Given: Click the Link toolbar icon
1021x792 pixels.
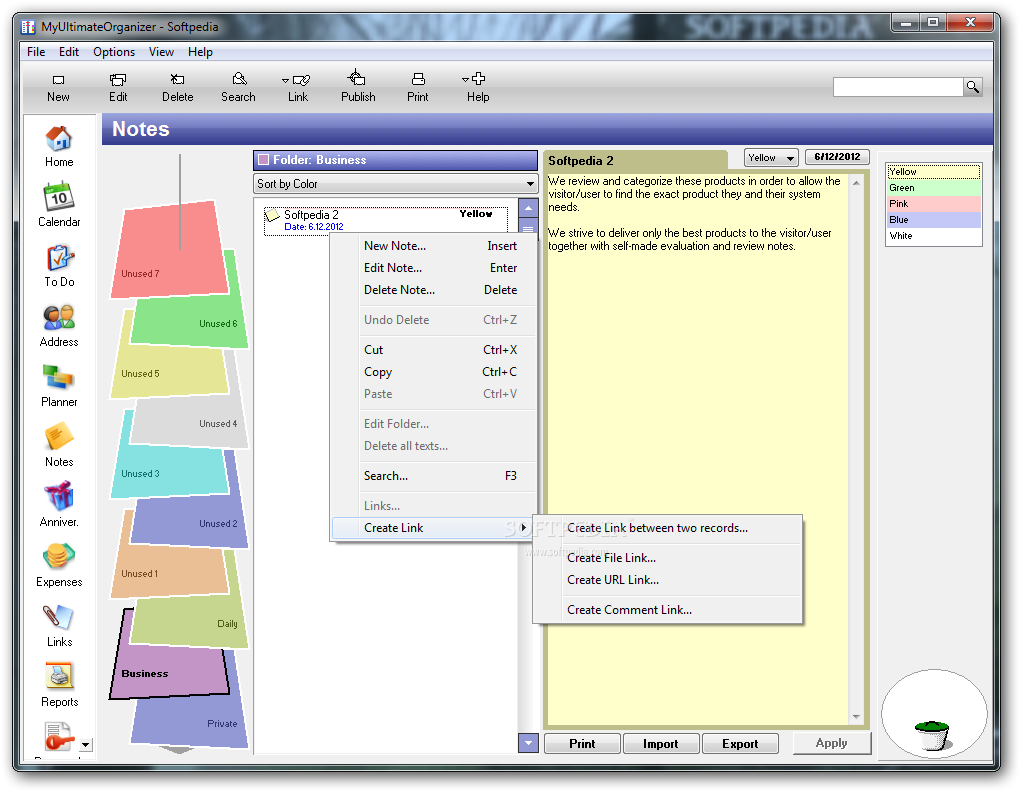Looking at the screenshot, I should pyautogui.click(x=301, y=80).
